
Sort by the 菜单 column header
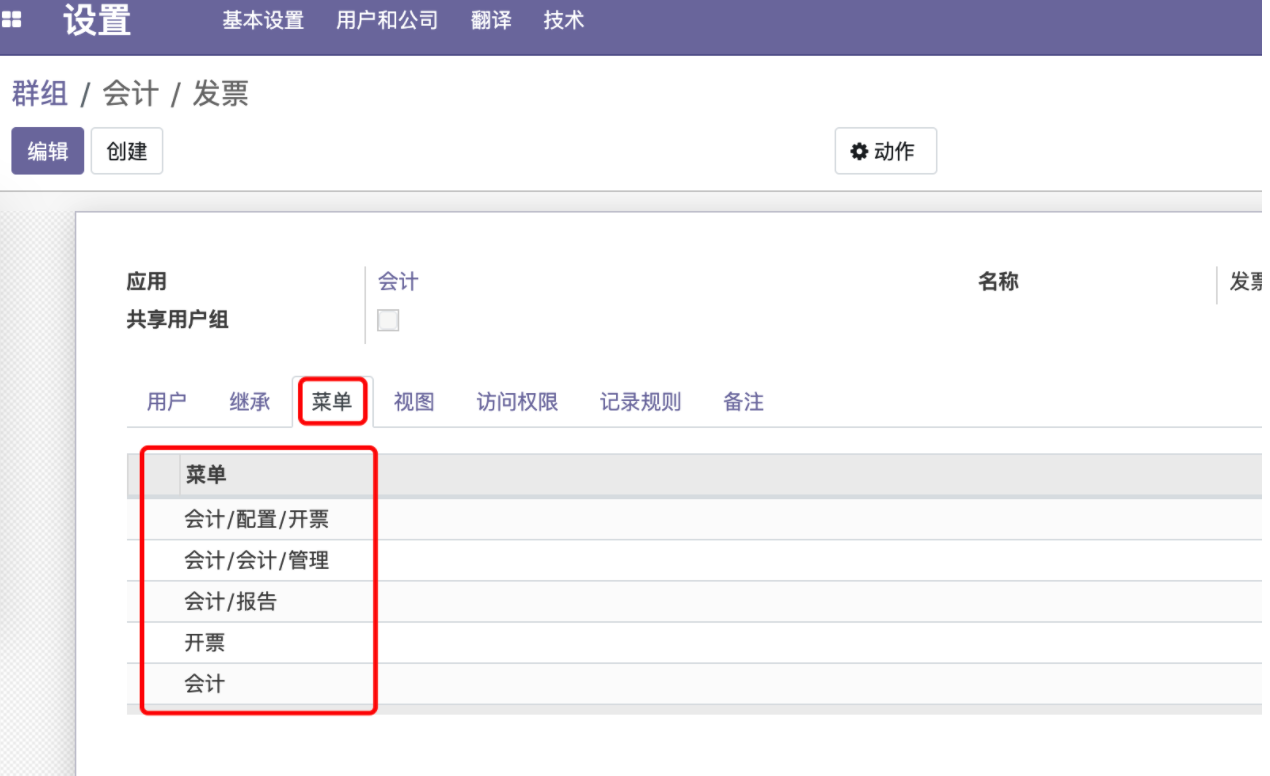coord(206,475)
